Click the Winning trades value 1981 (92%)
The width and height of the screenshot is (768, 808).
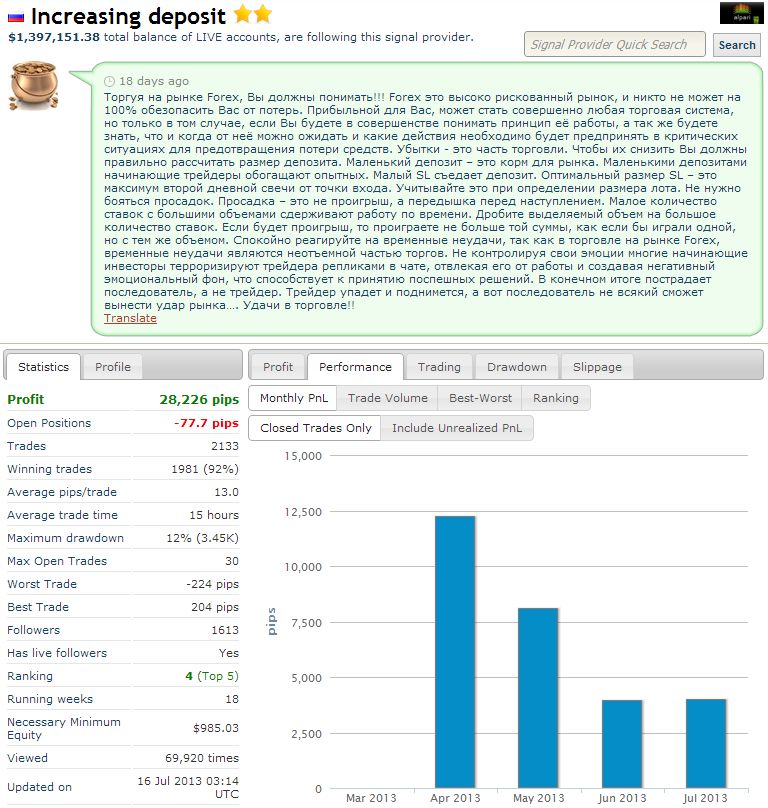(x=205, y=469)
